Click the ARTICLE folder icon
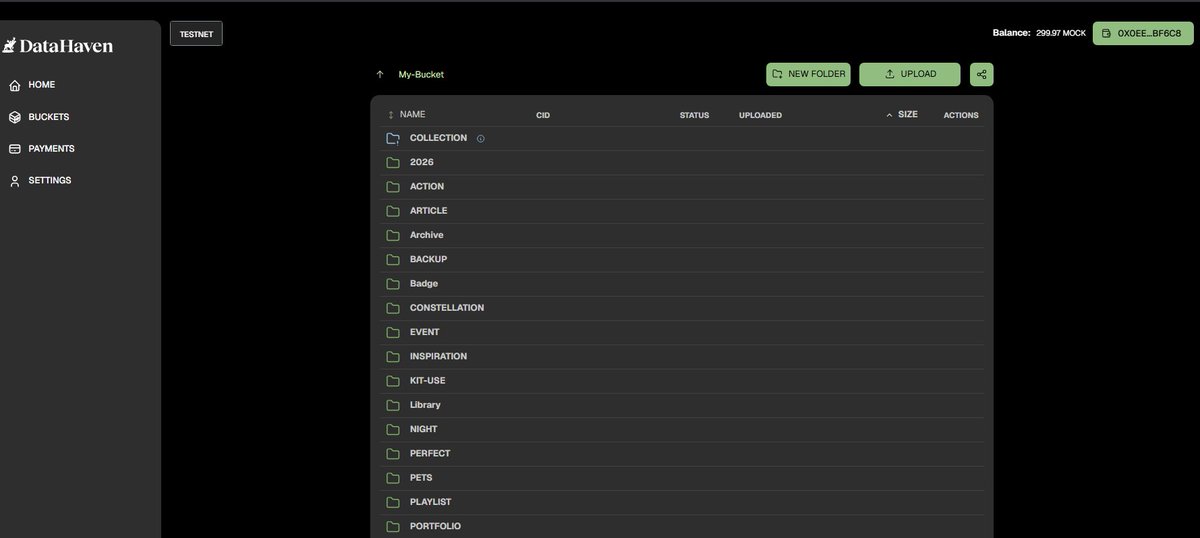Viewport: 1200px width, 538px height. coord(393,211)
